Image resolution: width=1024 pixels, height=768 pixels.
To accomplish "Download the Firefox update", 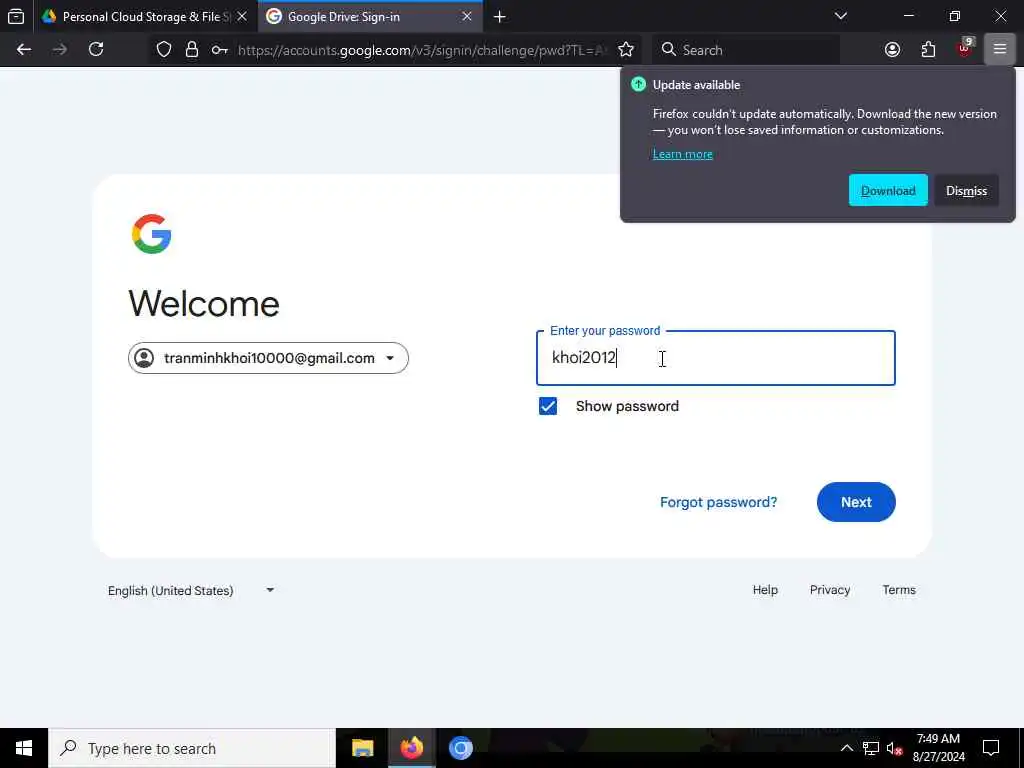I will (888, 191).
